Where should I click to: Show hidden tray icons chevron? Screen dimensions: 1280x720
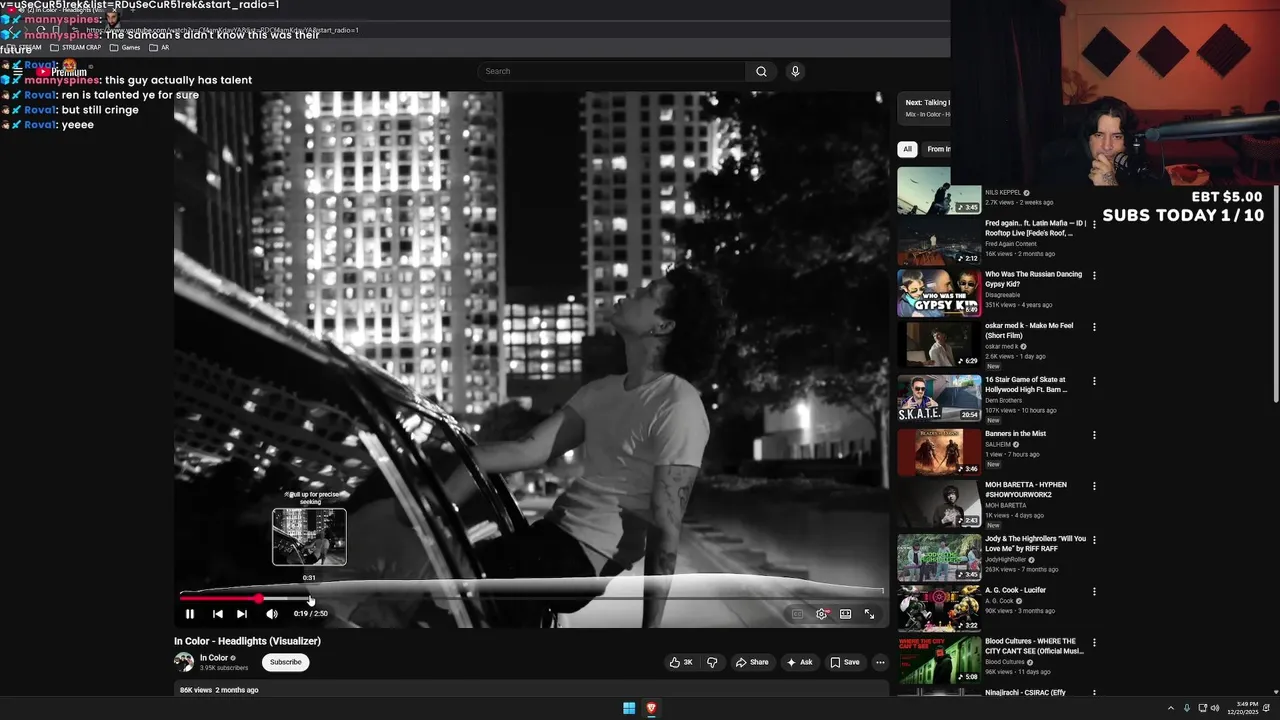tap(1171, 708)
